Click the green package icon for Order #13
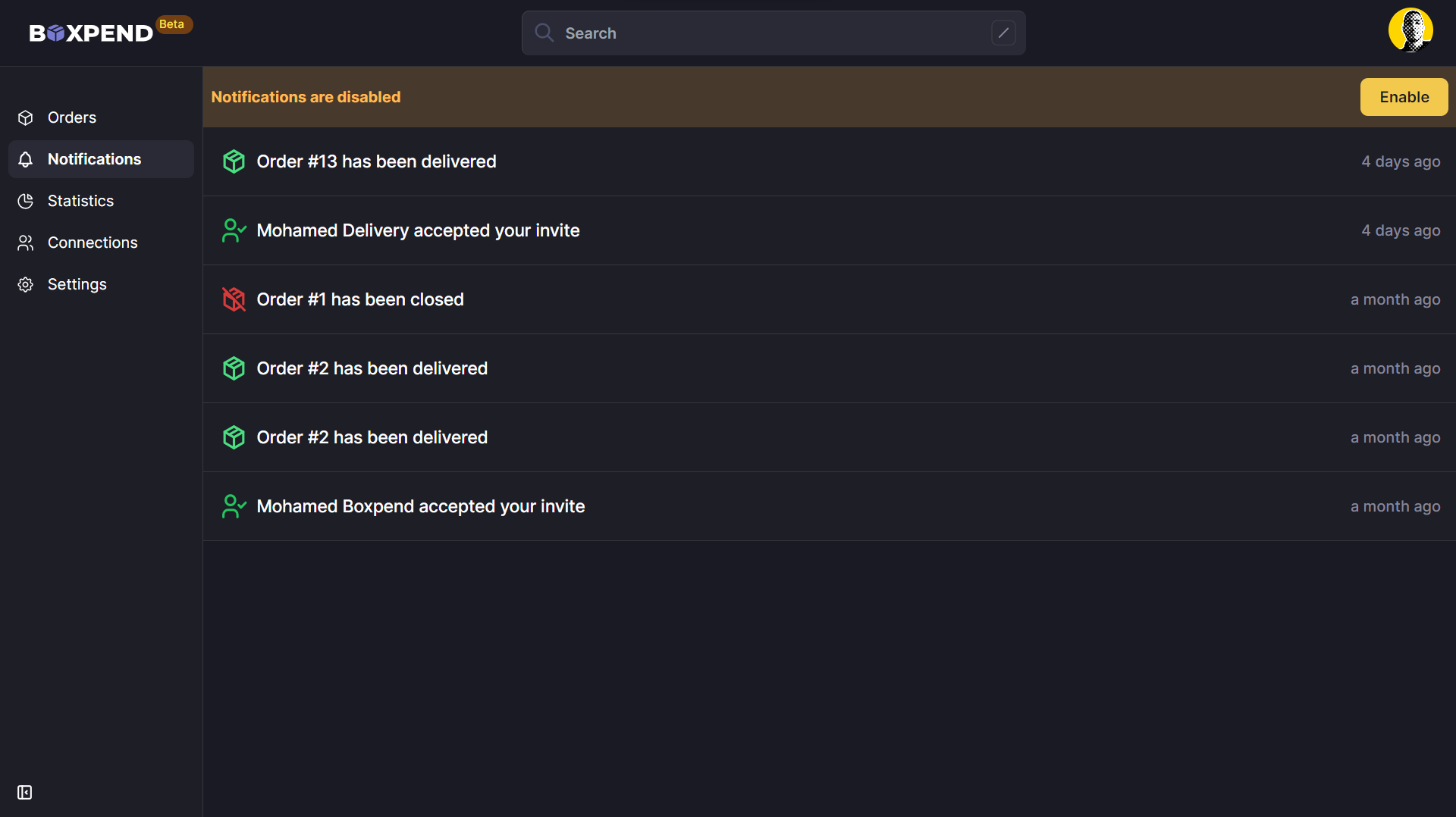Viewport: 1456px width, 817px height. (234, 161)
